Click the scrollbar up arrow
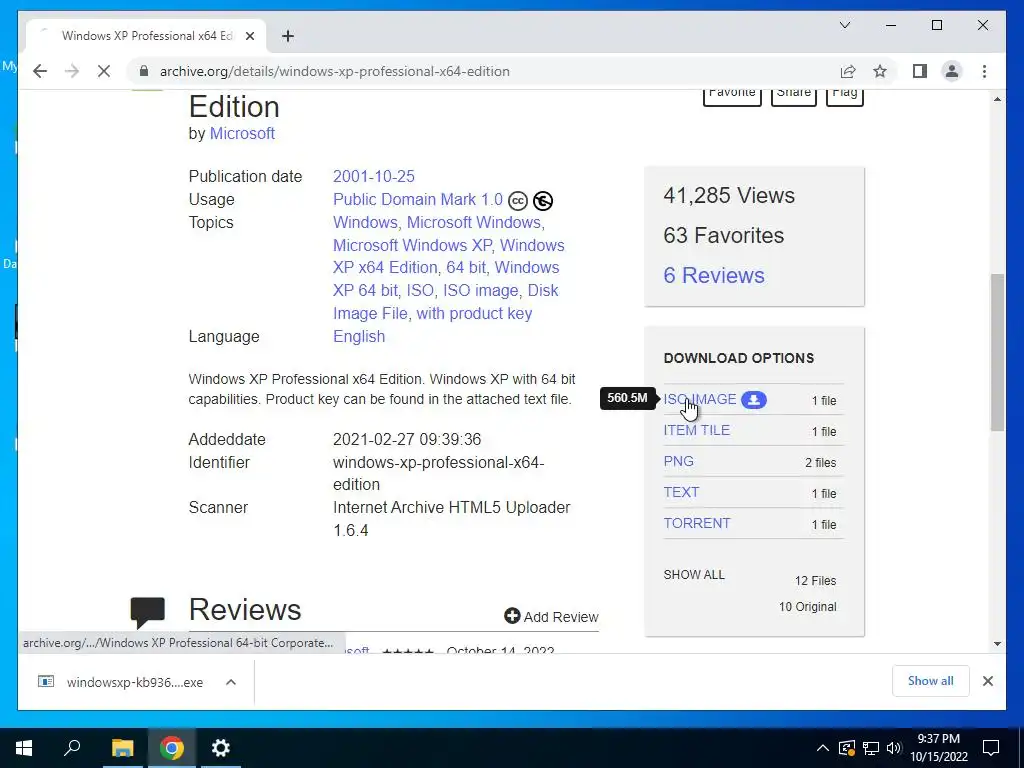 tap(997, 99)
